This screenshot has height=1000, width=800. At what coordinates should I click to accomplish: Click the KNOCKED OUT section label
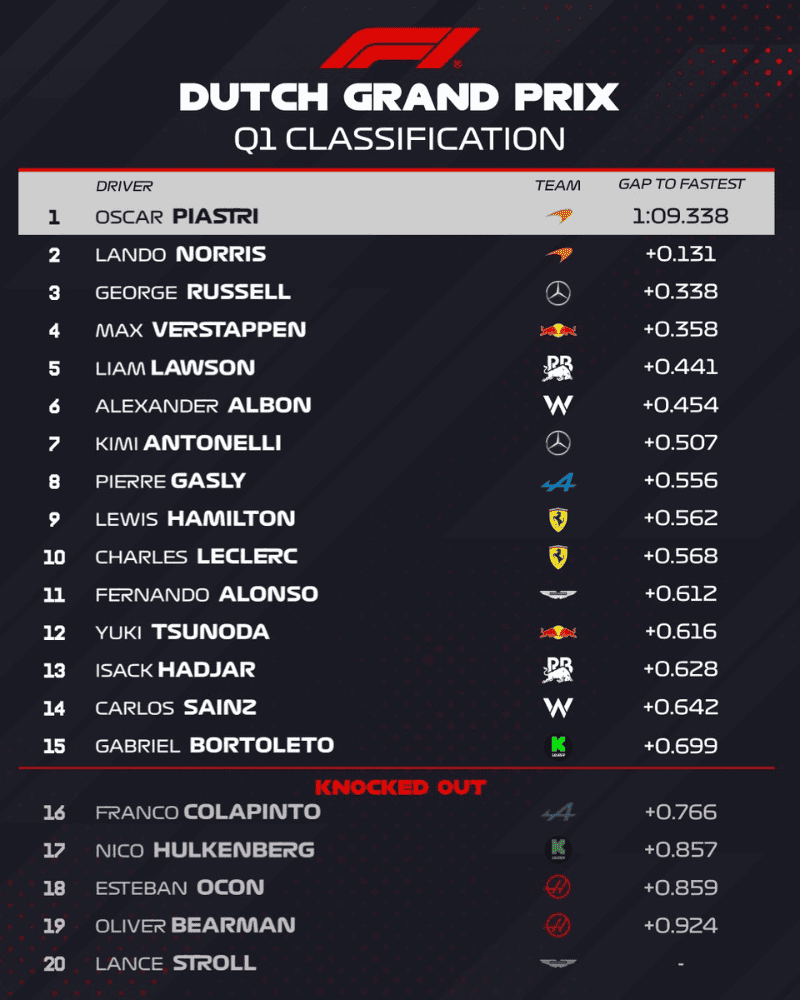(400, 787)
